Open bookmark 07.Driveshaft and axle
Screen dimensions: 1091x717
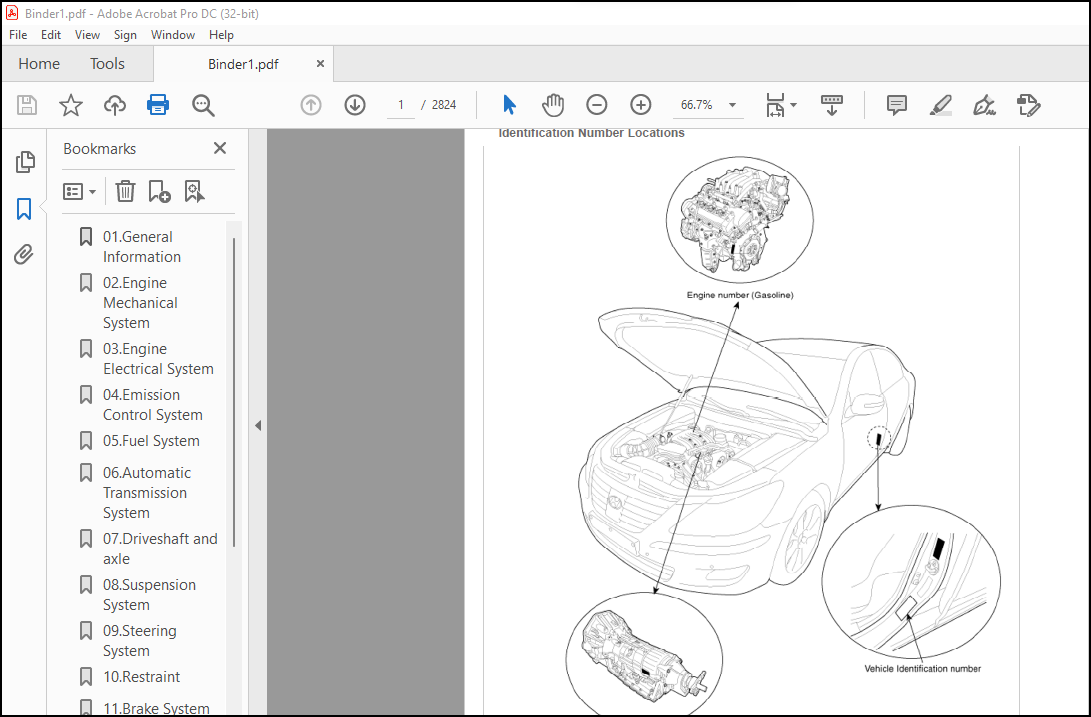coord(160,549)
